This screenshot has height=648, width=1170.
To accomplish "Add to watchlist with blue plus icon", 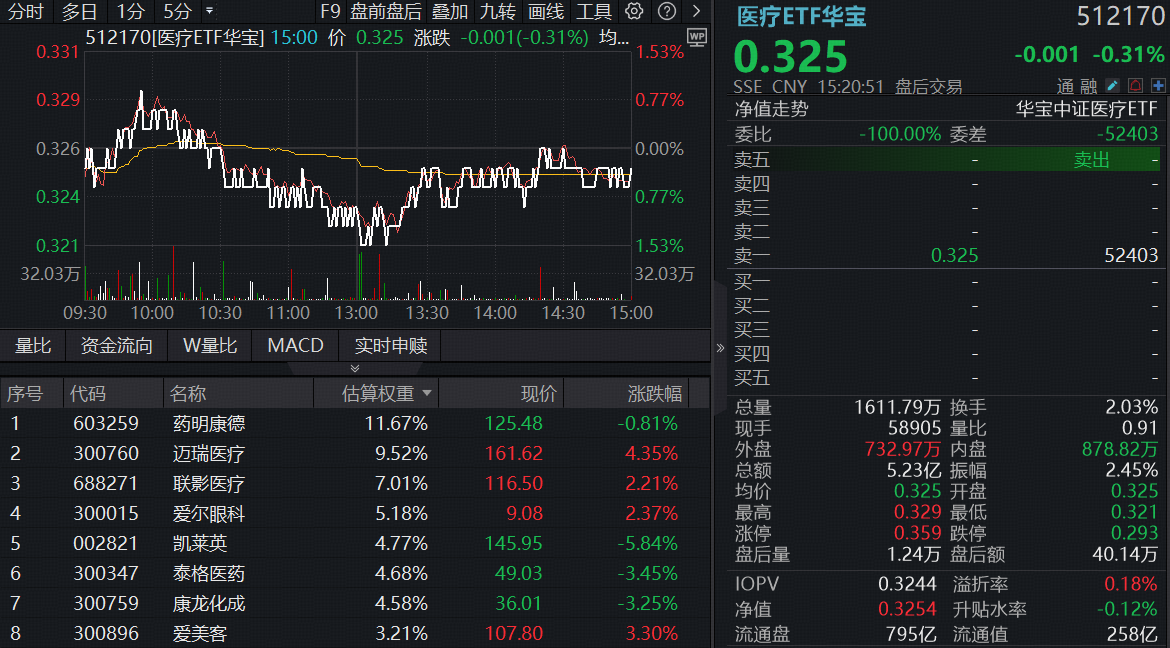I will [1158, 86].
